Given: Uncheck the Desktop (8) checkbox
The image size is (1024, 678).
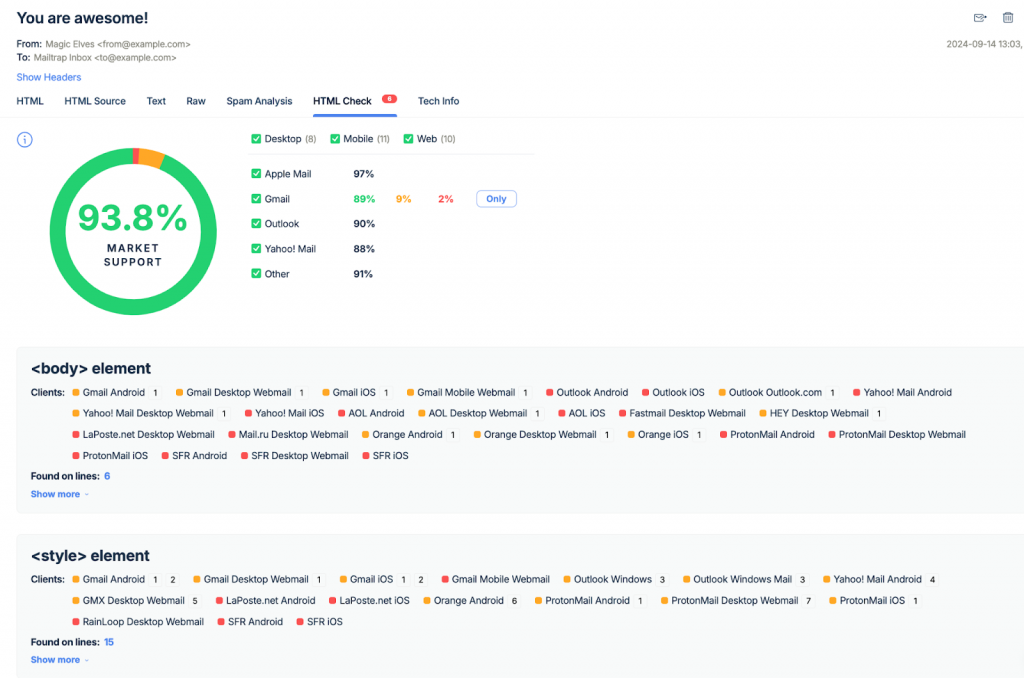Looking at the screenshot, I should coord(257,139).
